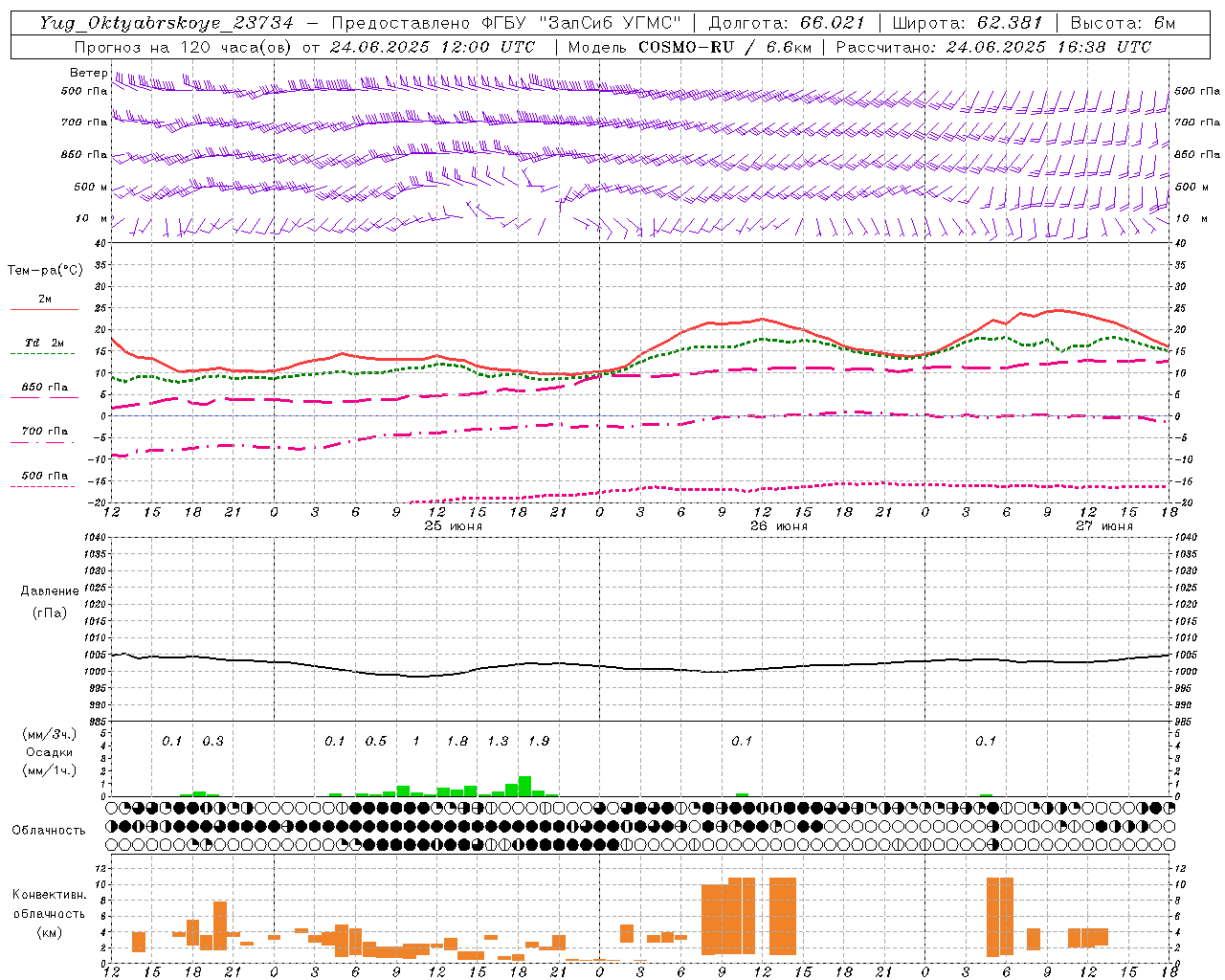
Task: Click the (мм/1ч.) precipitation unit label
Action: (x=49, y=770)
